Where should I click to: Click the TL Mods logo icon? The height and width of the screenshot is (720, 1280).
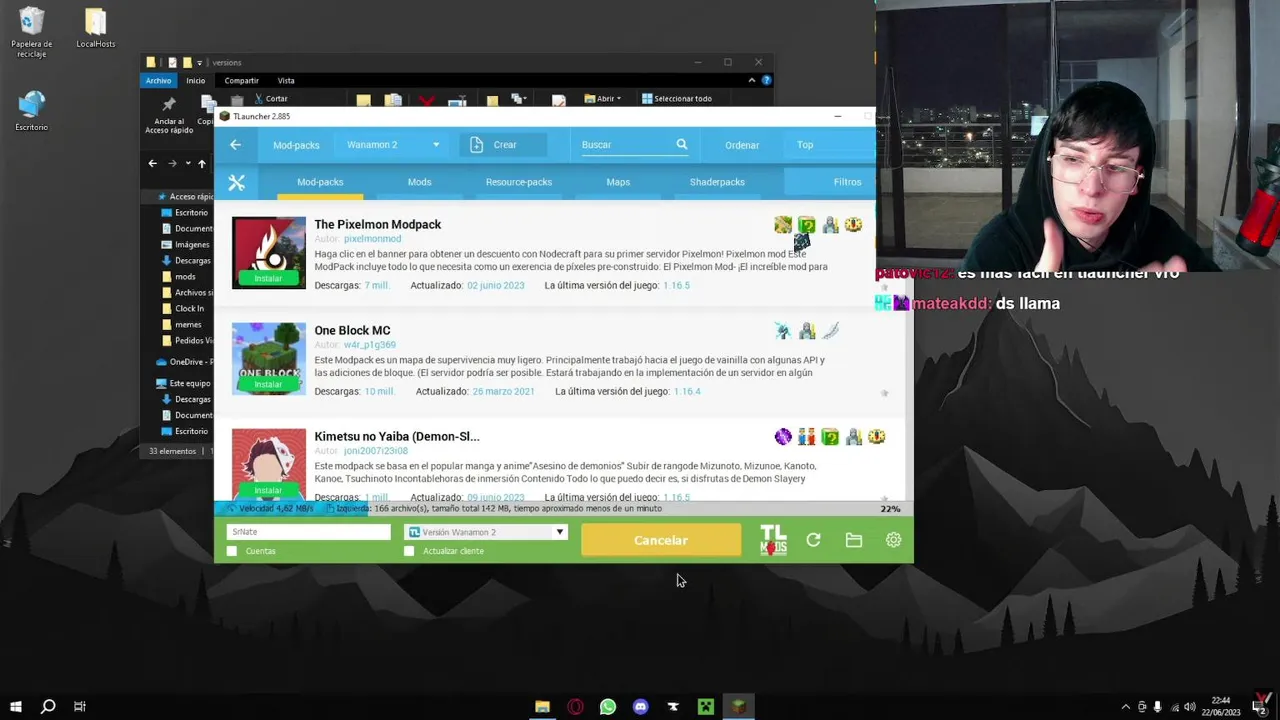[773, 540]
